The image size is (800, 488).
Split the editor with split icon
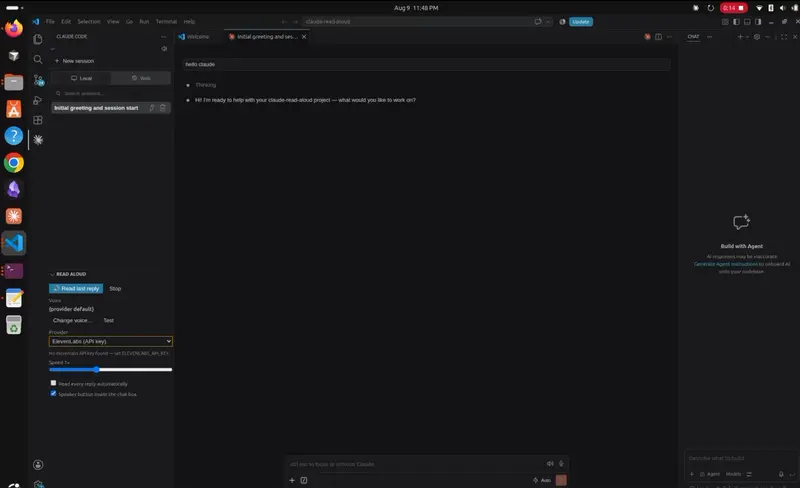[658, 37]
